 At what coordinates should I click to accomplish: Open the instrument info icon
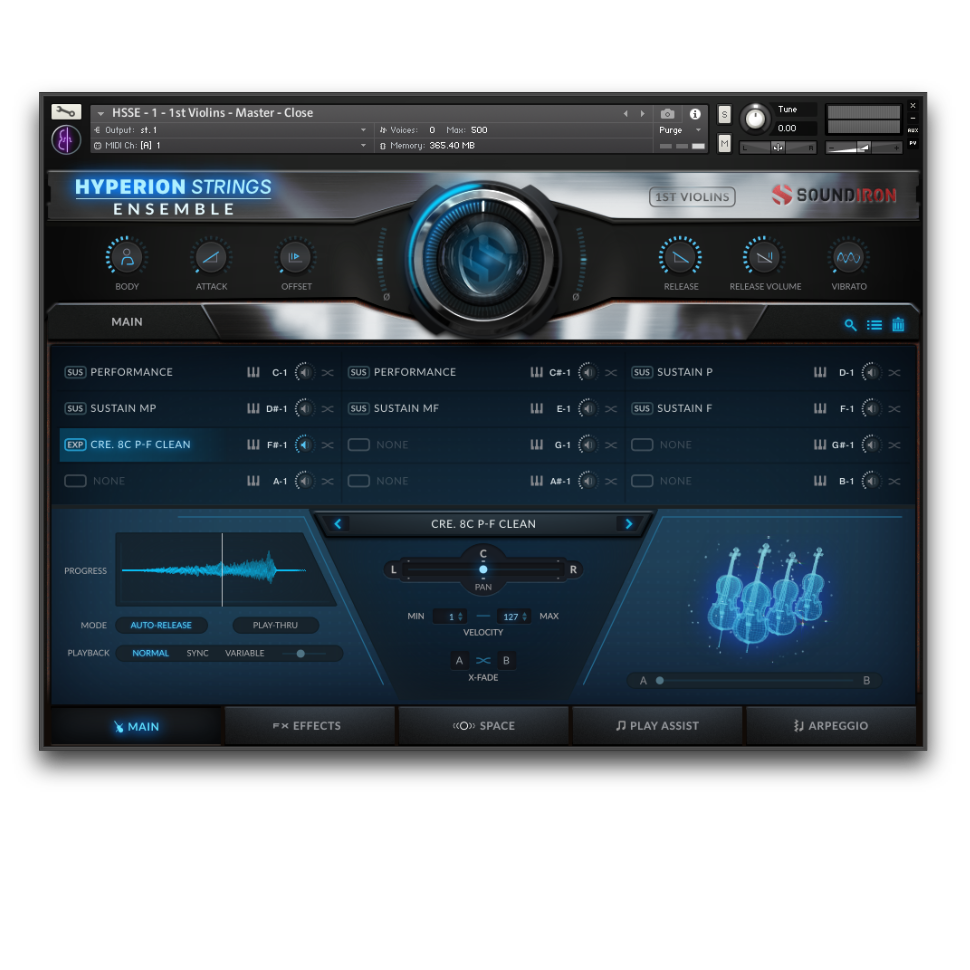[695, 114]
